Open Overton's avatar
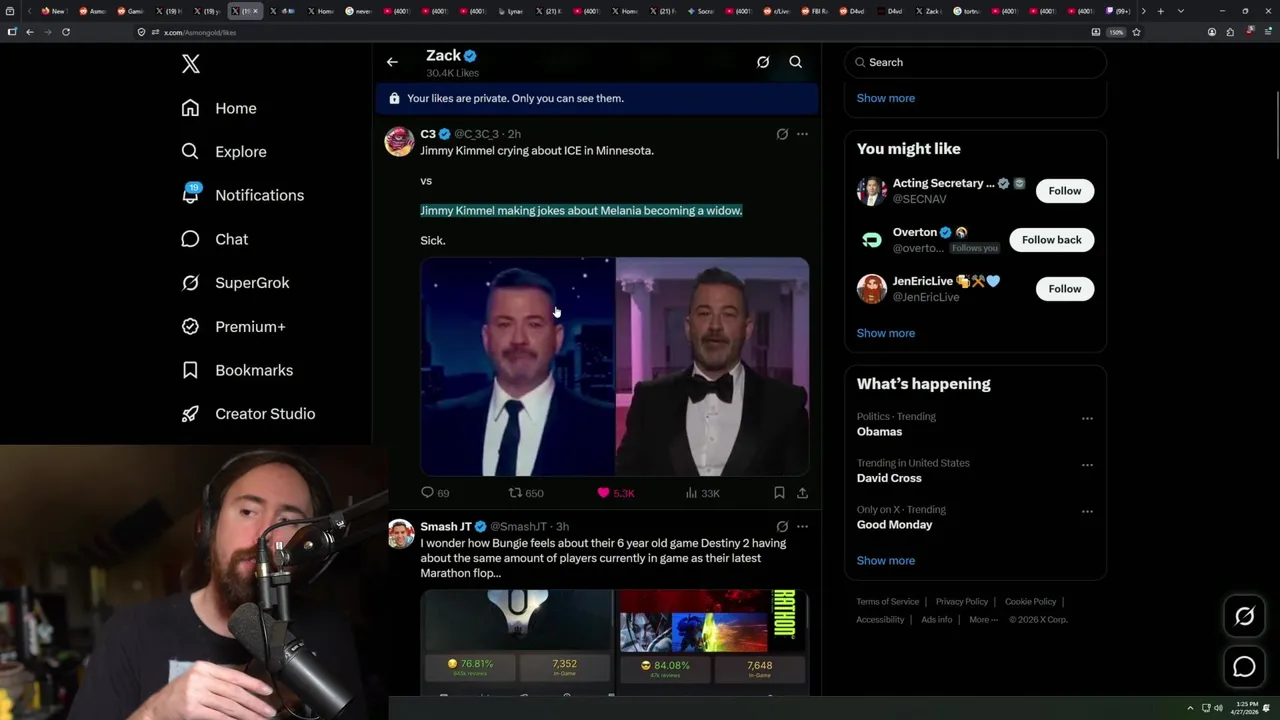Viewport: 1280px width, 720px height. coord(872,240)
